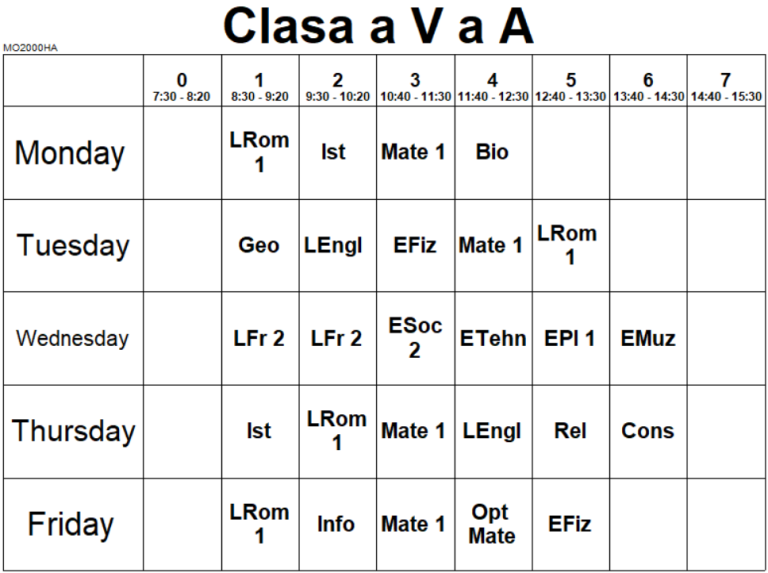Select the Tuesday row label

click(71, 246)
